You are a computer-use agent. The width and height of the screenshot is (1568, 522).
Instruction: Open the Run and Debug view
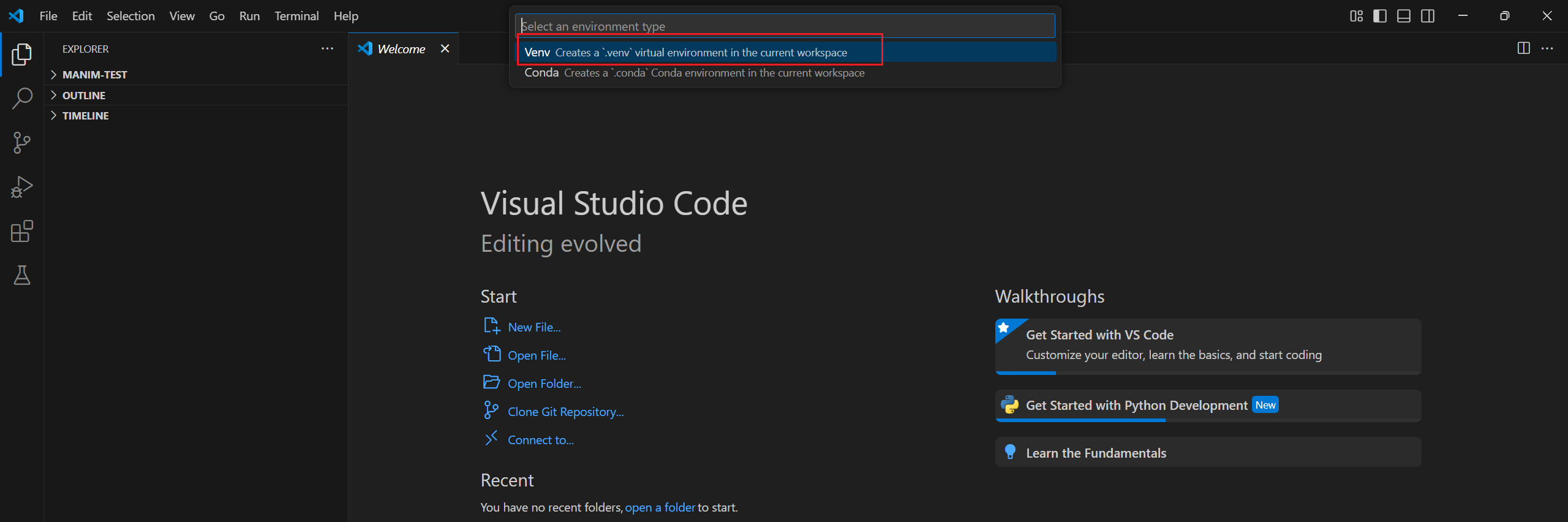coord(21,187)
